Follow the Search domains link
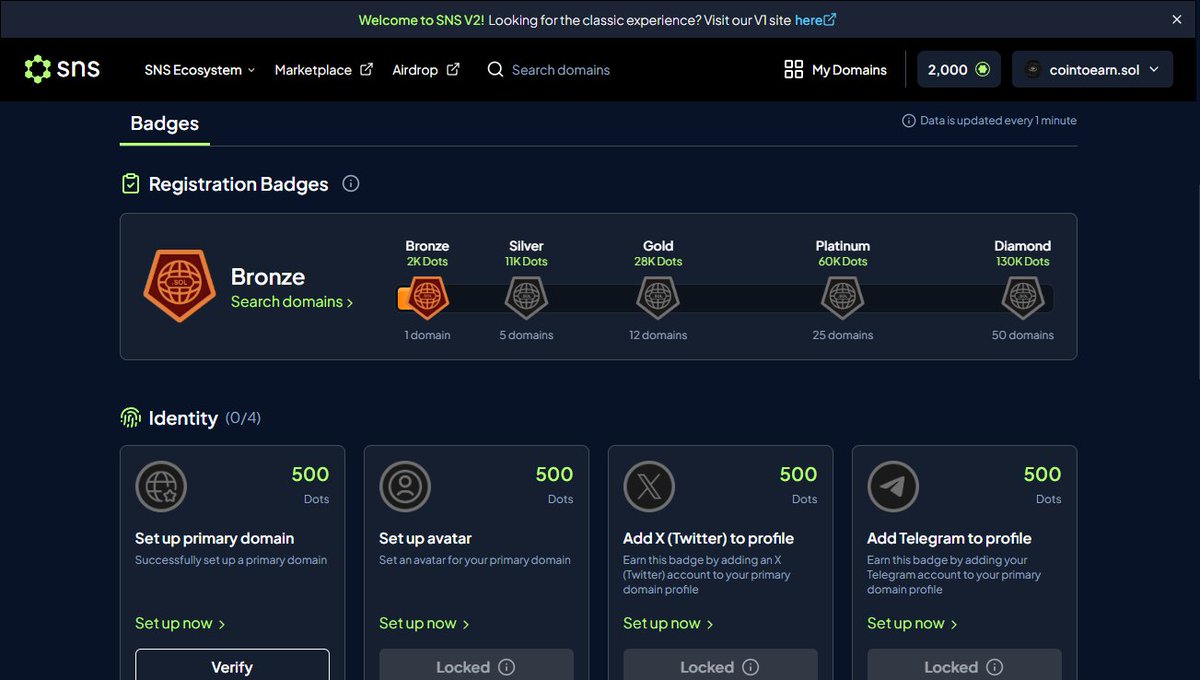Image resolution: width=1200 pixels, height=680 pixels. pos(292,302)
